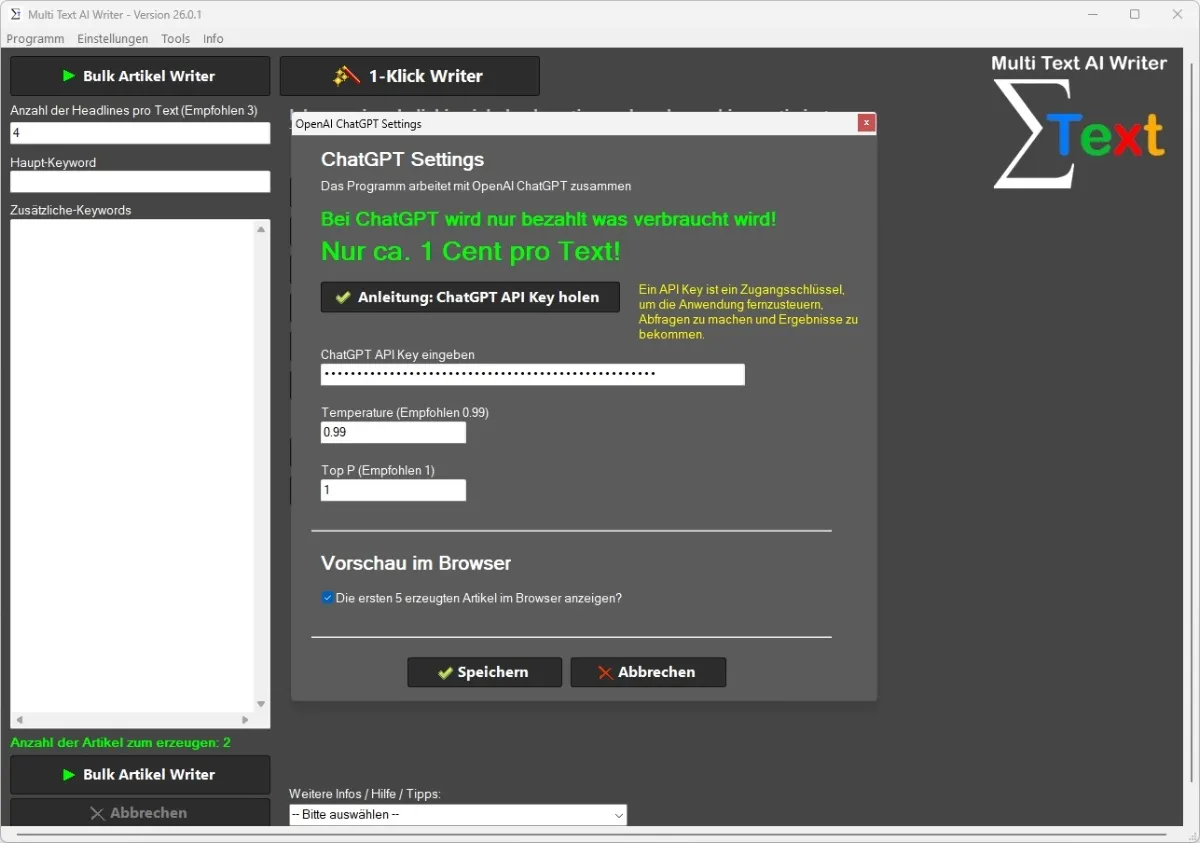Click the keywords list scroll up arrow
This screenshot has width=1200, height=843.
pyautogui.click(x=262, y=229)
